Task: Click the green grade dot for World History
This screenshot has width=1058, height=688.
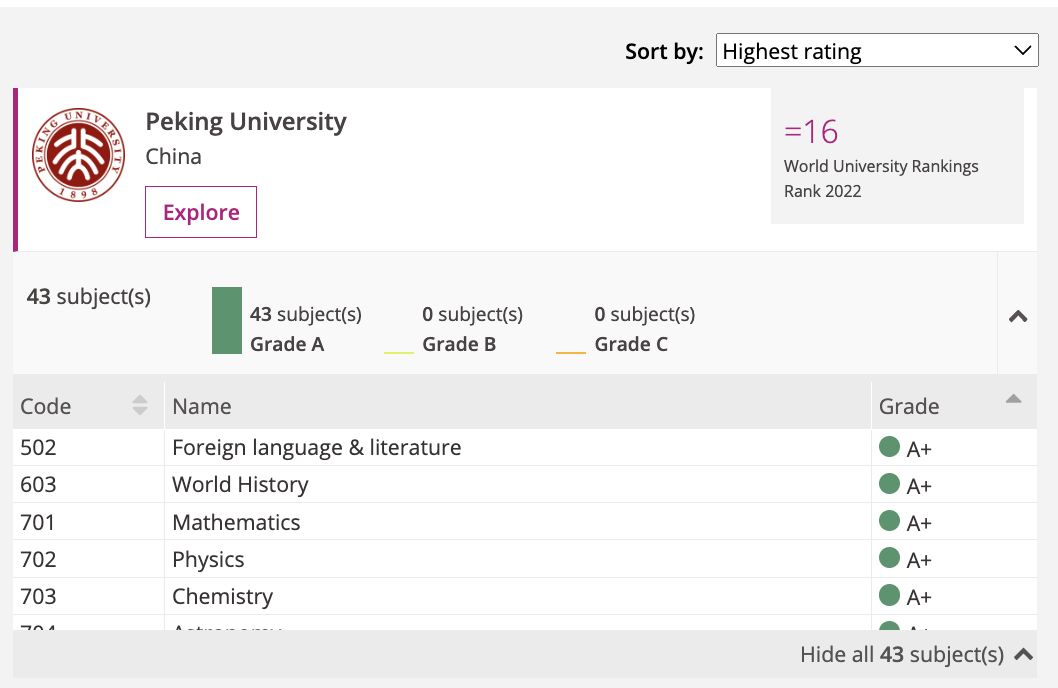Action: click(x=889, y=484)
